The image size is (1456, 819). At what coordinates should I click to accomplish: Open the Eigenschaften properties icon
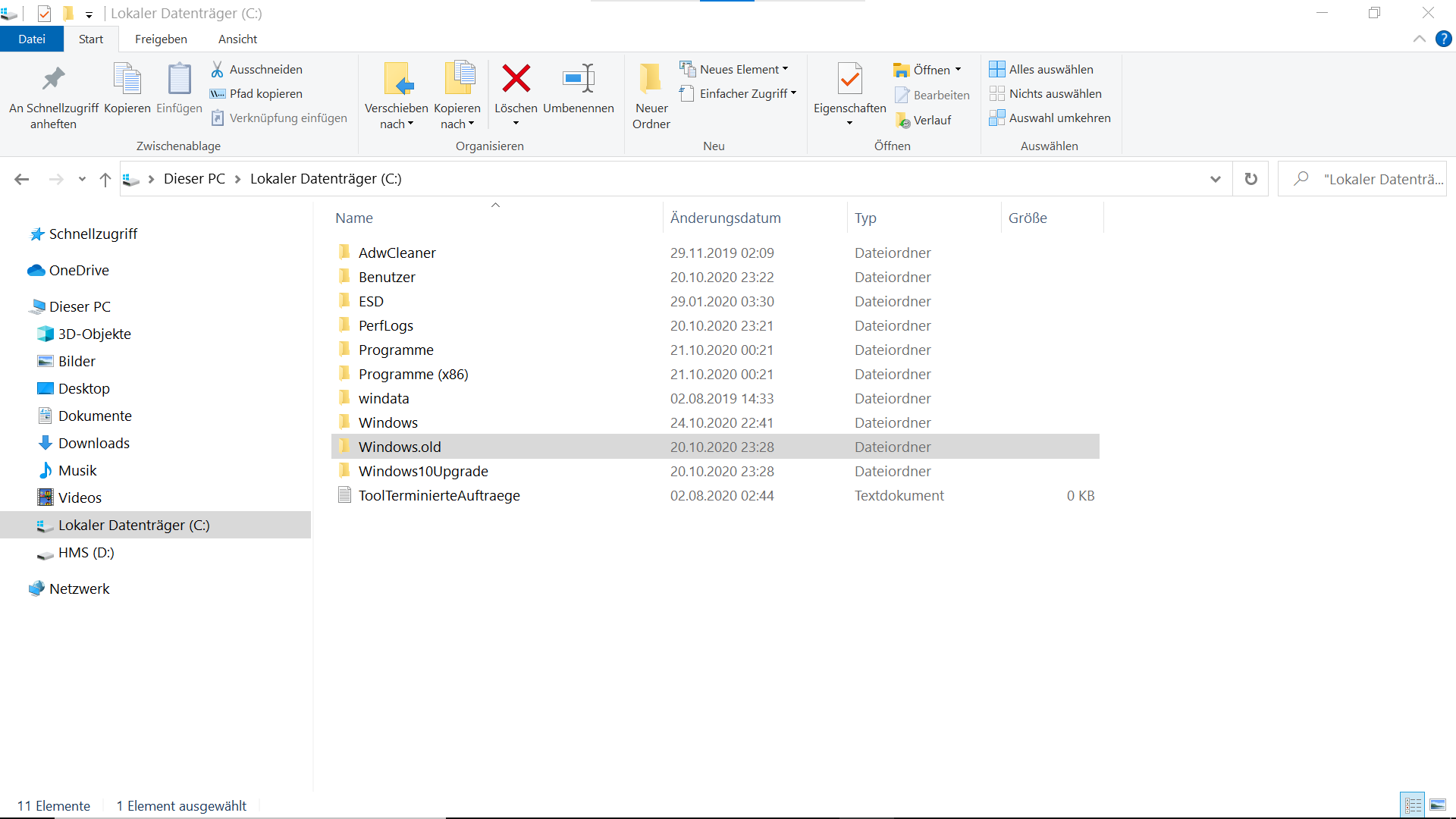(849, 79)
